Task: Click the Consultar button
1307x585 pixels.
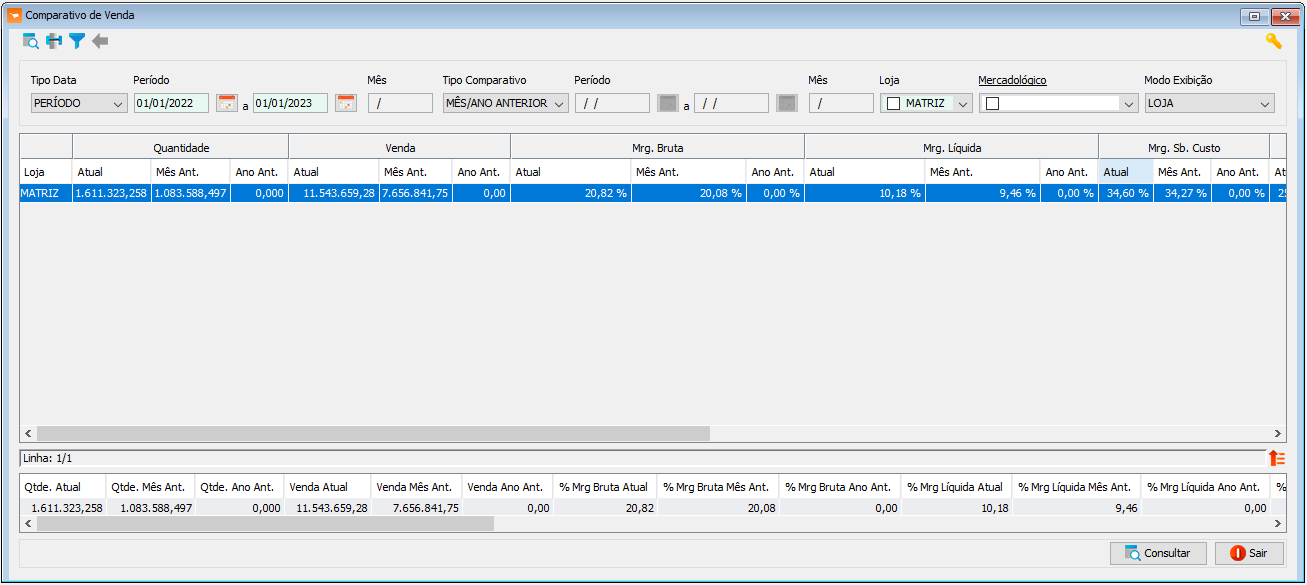Action: pos(1158,553)
